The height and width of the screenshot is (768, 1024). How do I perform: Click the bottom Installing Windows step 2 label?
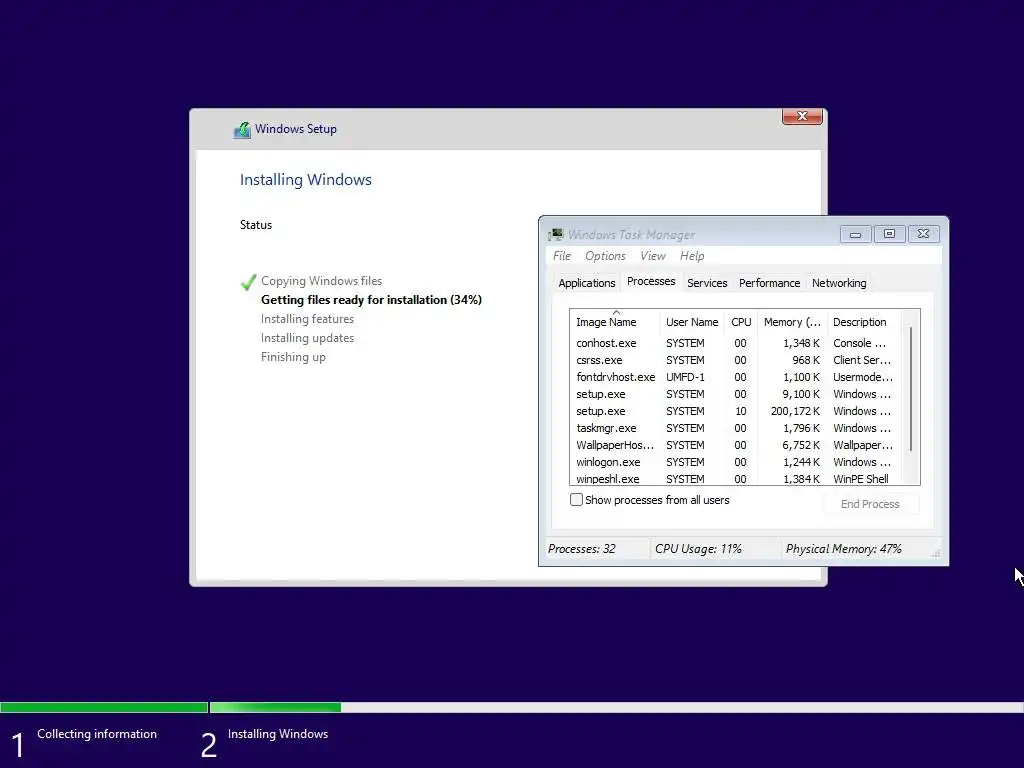pos(278,734)
